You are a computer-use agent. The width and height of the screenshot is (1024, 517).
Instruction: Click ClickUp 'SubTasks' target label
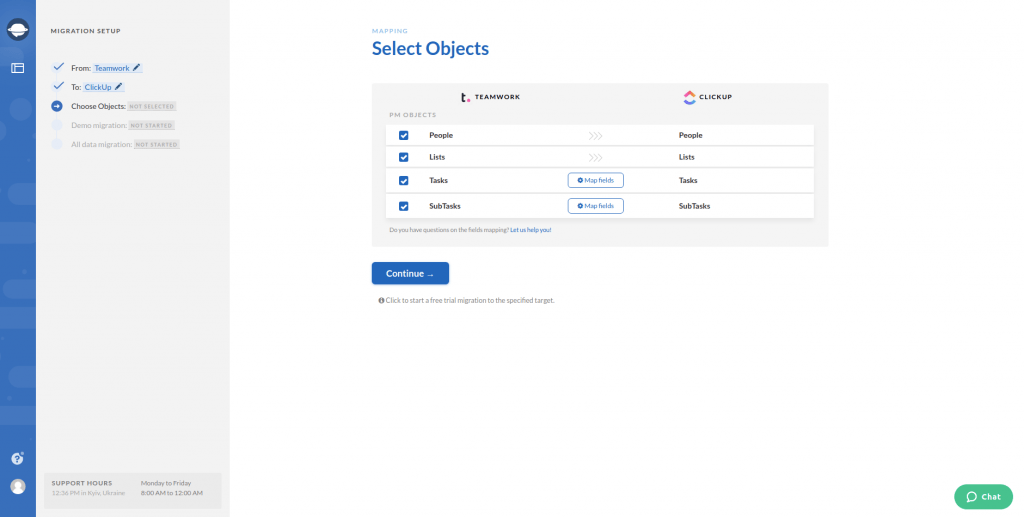click(694, 206)
